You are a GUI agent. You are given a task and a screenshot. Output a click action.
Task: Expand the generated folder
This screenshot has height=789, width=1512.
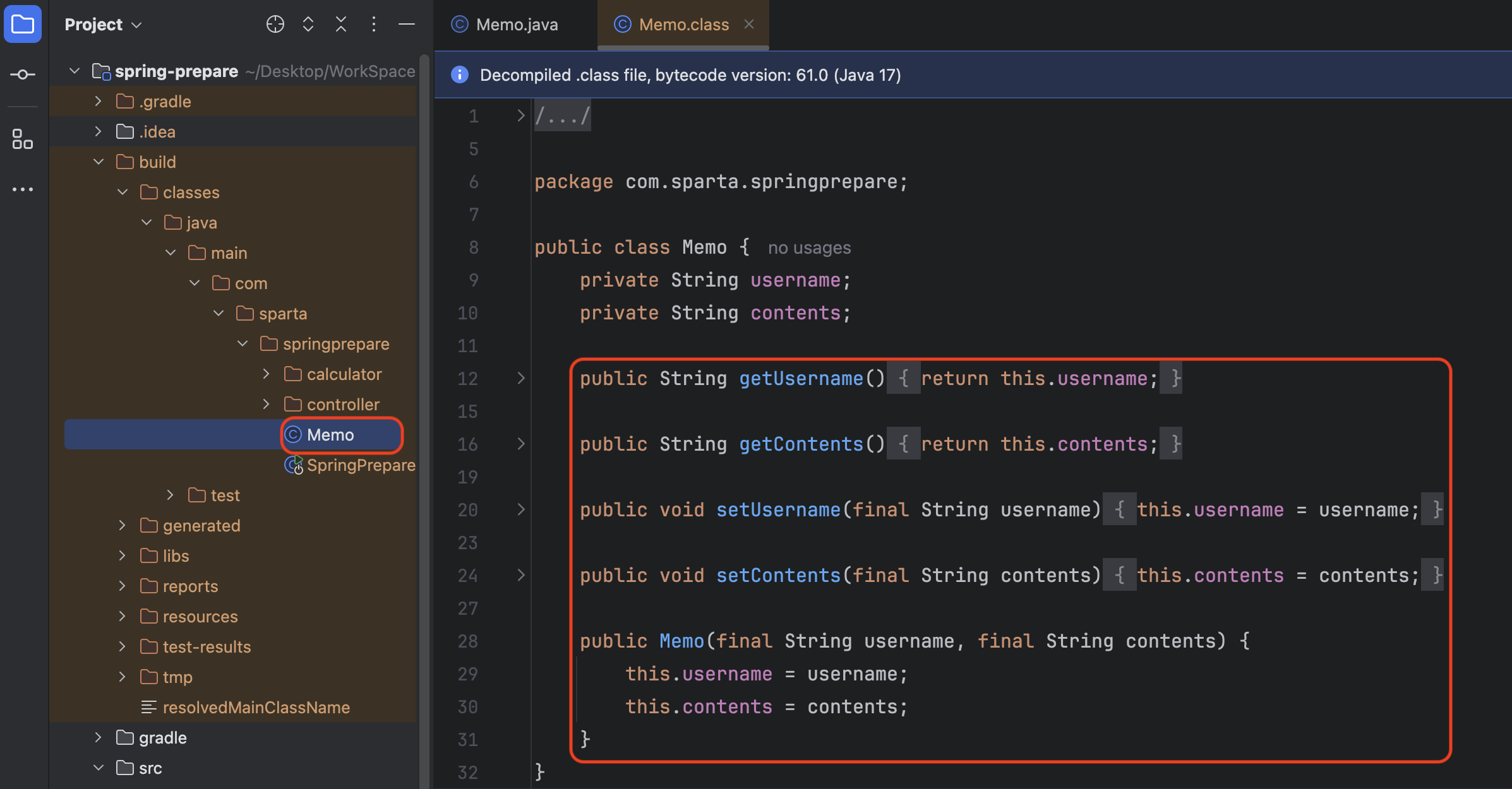point(123,526)
